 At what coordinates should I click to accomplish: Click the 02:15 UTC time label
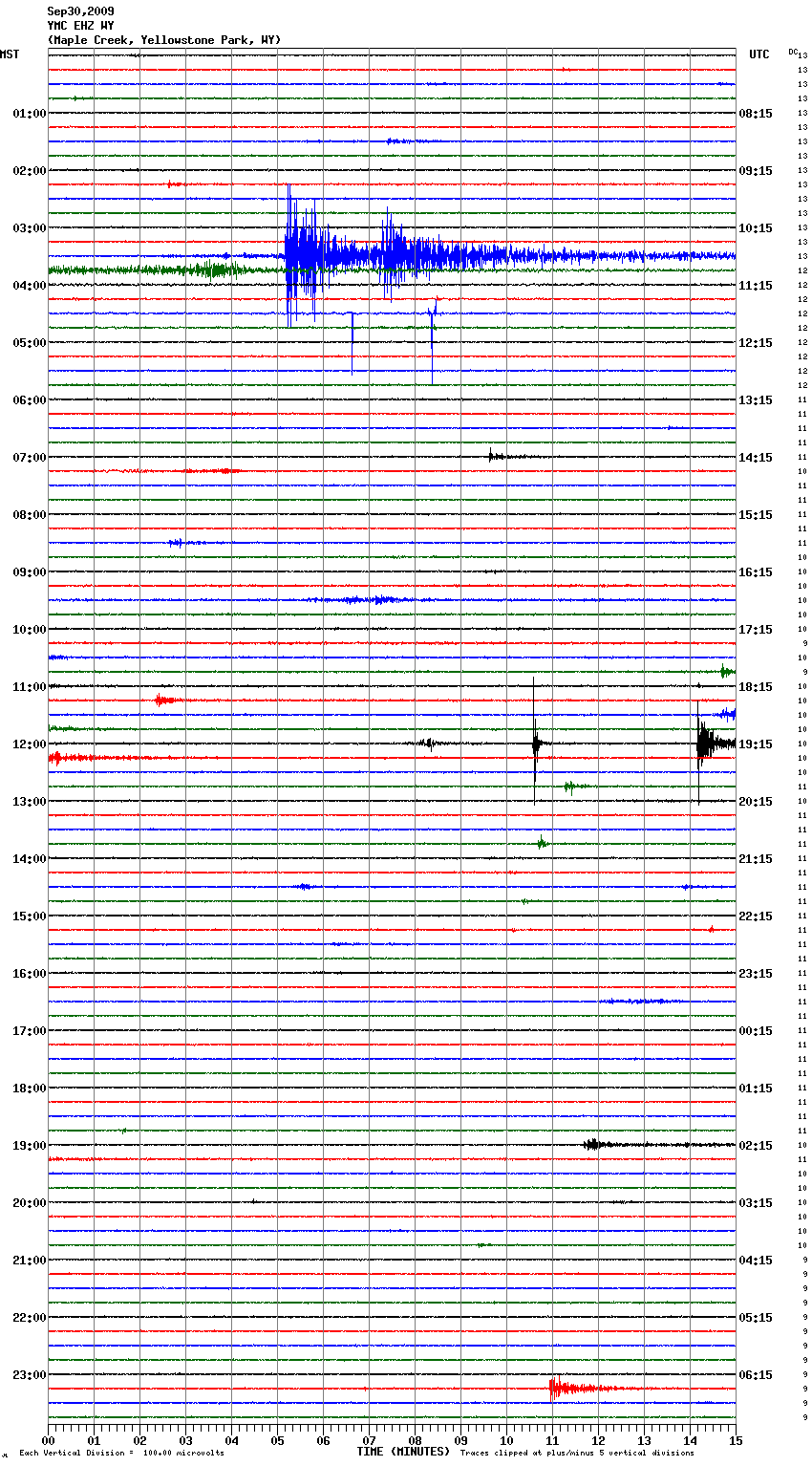point(756,1146)
